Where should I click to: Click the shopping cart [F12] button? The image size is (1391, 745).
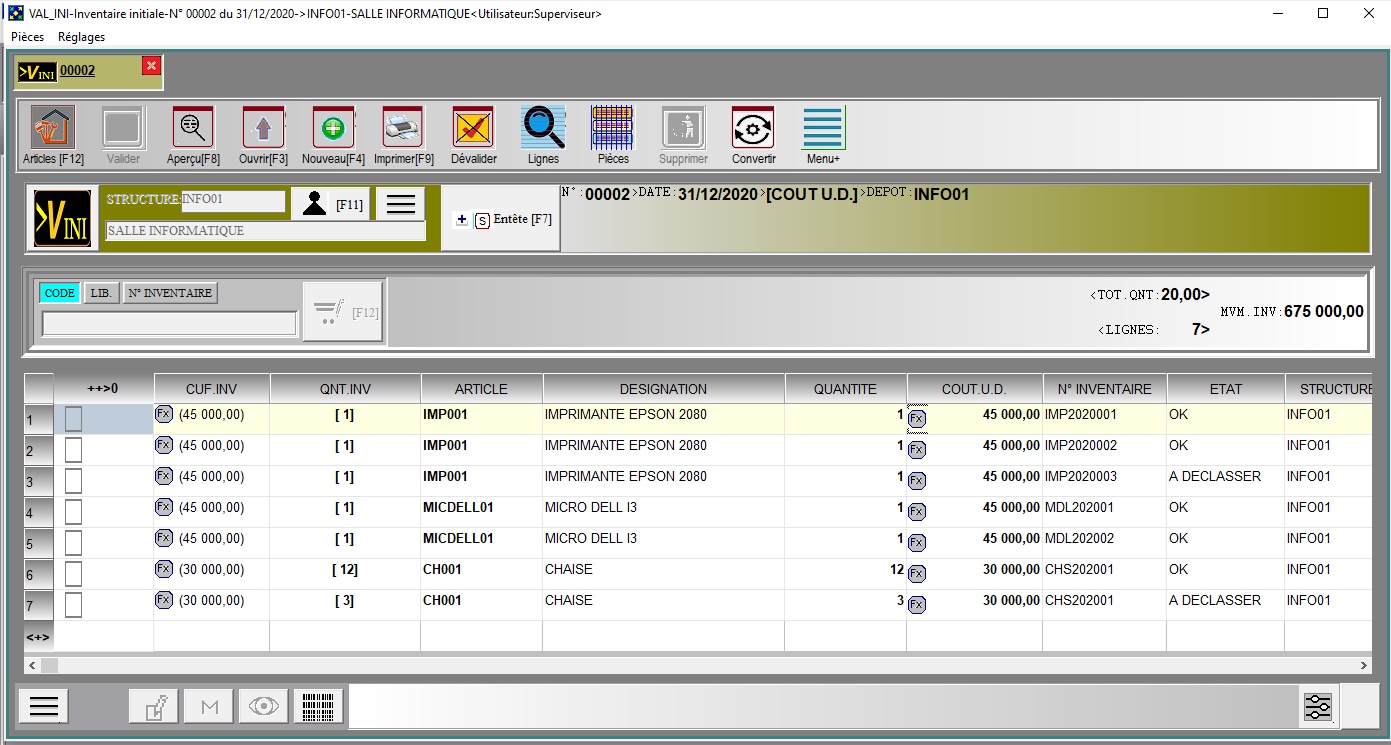(x=343, y=312)
